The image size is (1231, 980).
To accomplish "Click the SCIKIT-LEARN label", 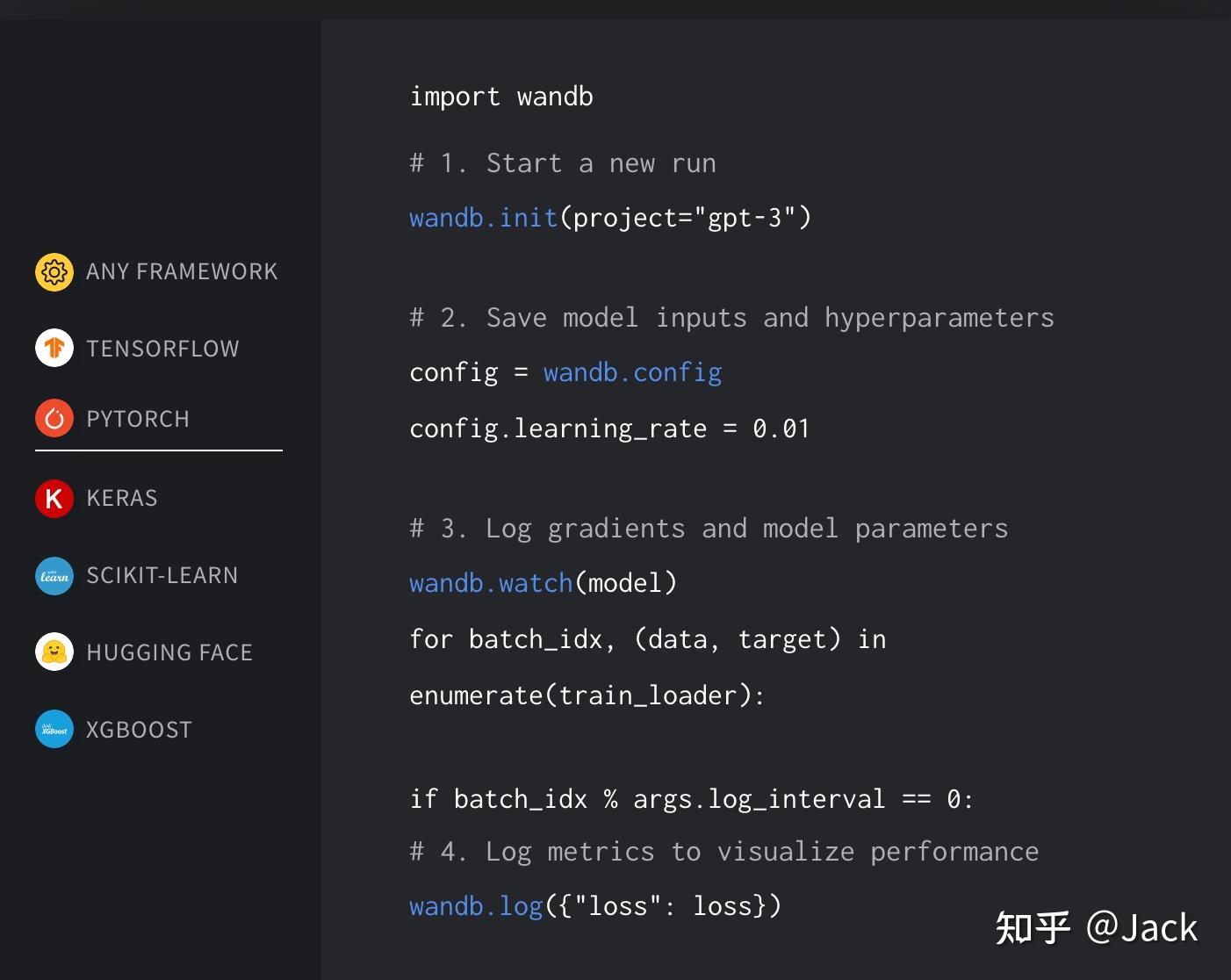I will pyautogui.click(x=162, y=576).
